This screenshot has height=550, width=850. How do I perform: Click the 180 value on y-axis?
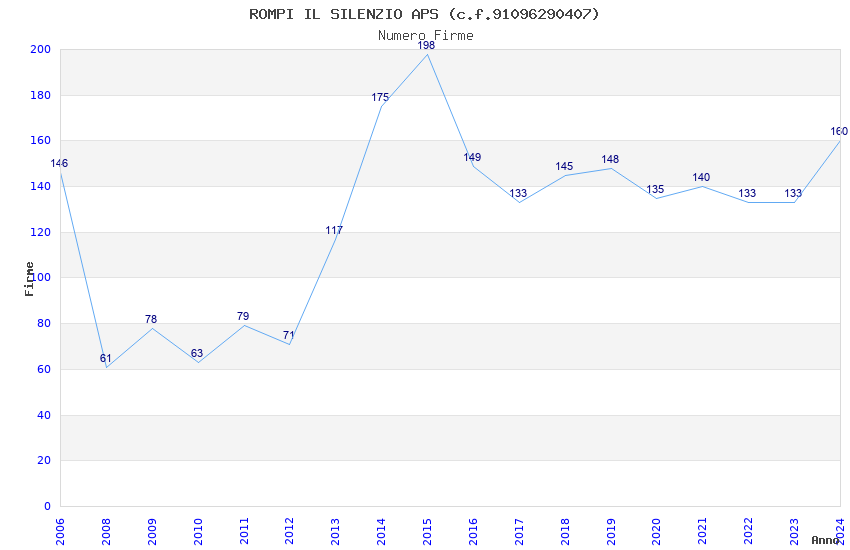pos(41,95)
